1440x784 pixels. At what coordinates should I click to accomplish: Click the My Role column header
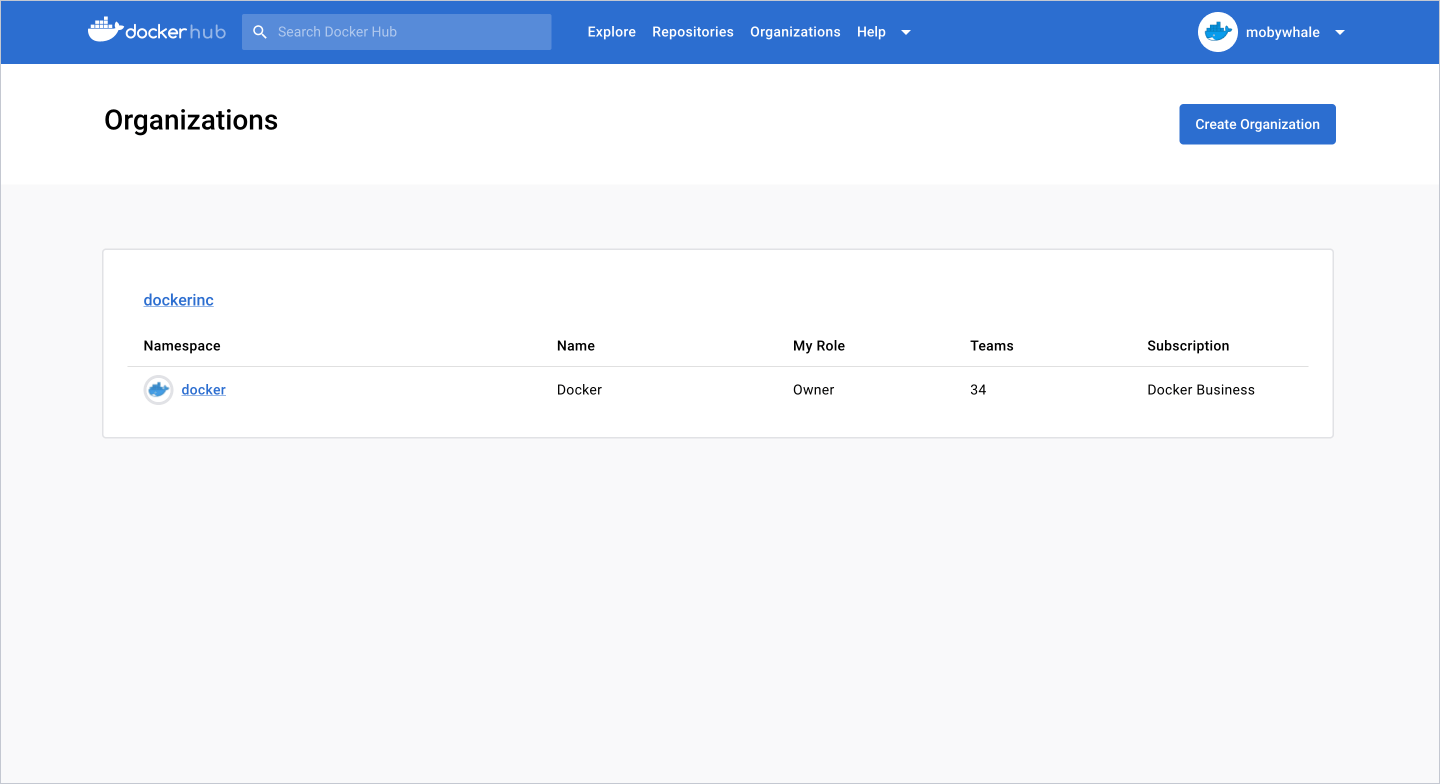pyautogui.click(x=819, y=346)
